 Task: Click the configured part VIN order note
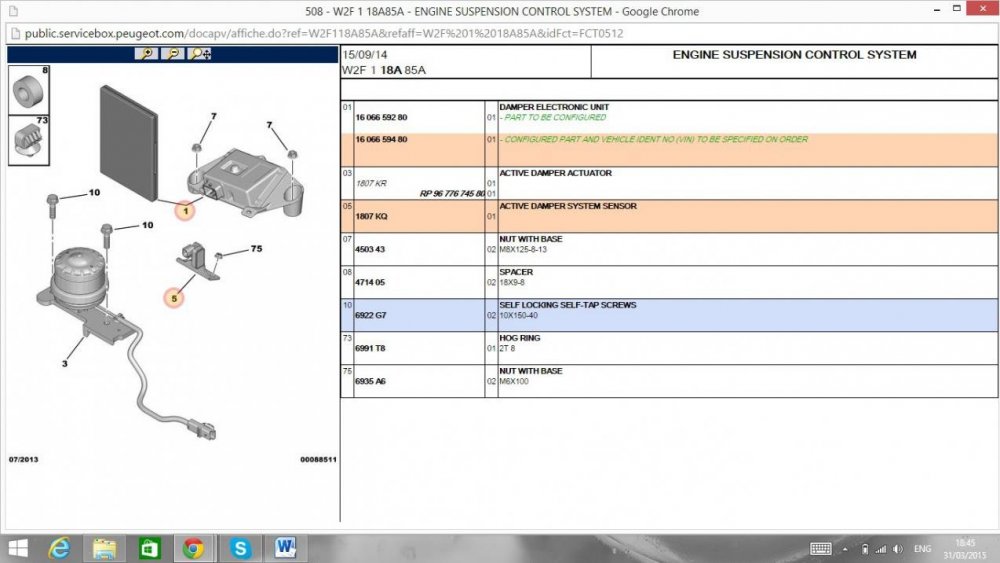coord(656,139)
